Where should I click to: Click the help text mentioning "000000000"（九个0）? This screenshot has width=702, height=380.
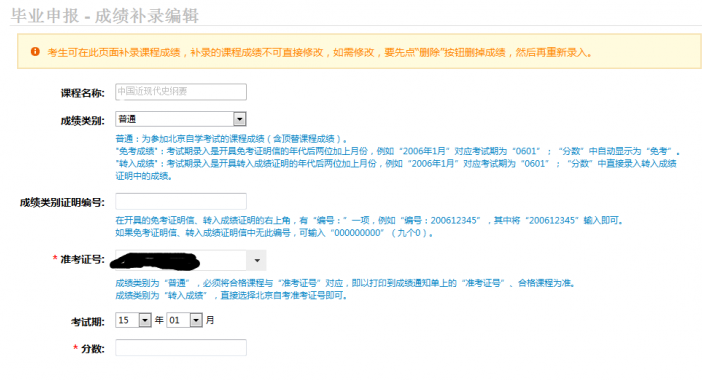tap(274, 233)
